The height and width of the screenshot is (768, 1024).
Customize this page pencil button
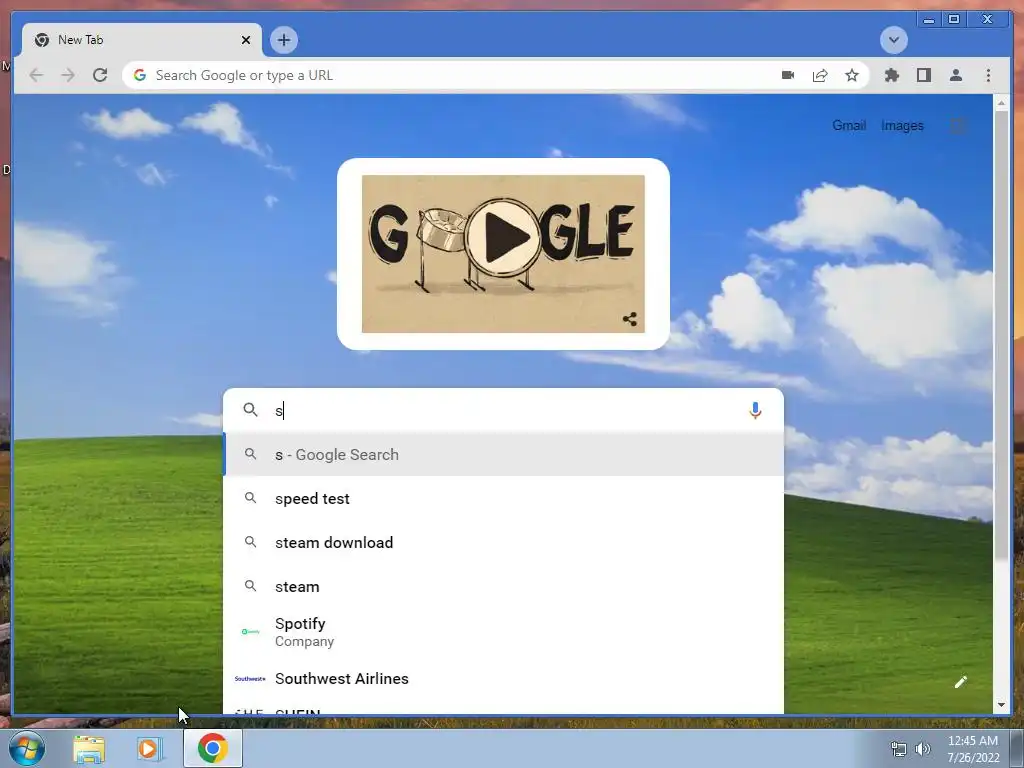point(960,682)
